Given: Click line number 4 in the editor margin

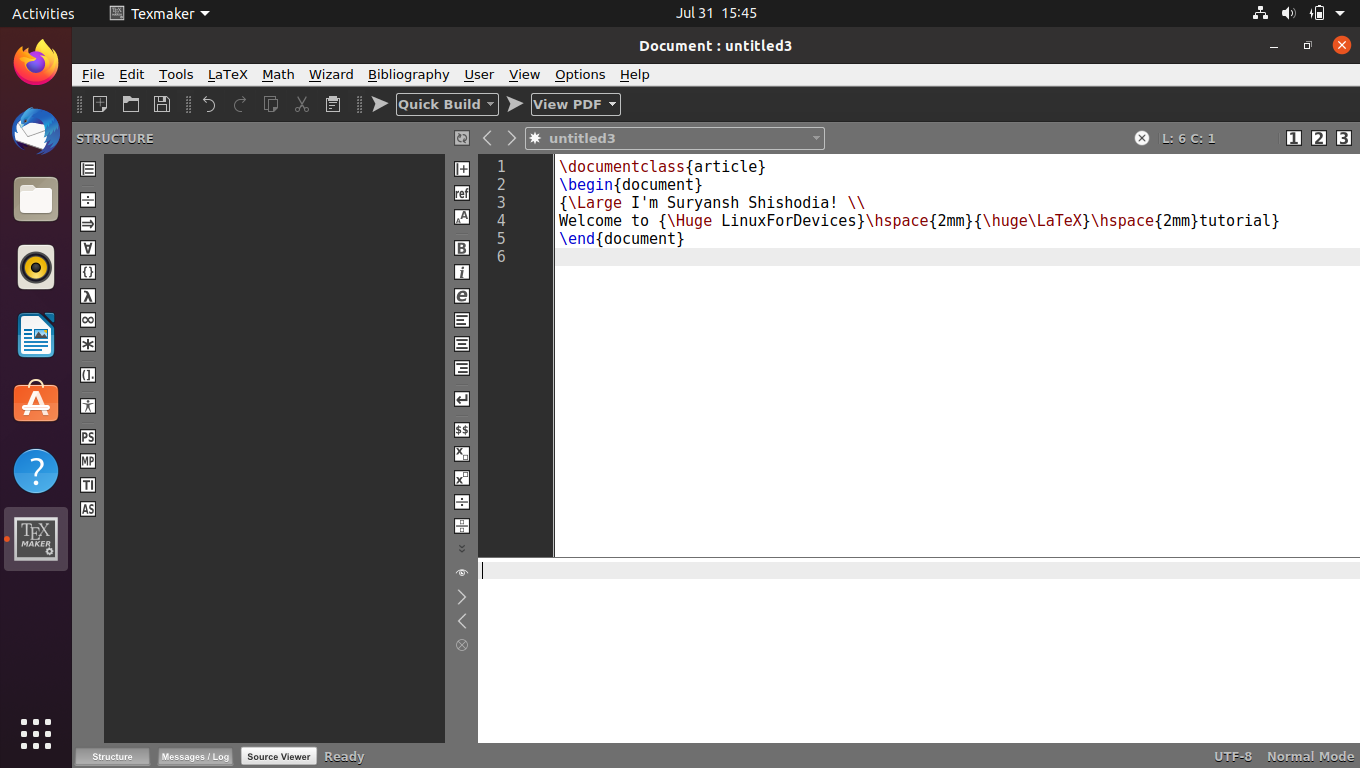Looking at the screenshot, I should tap(500, 220).
